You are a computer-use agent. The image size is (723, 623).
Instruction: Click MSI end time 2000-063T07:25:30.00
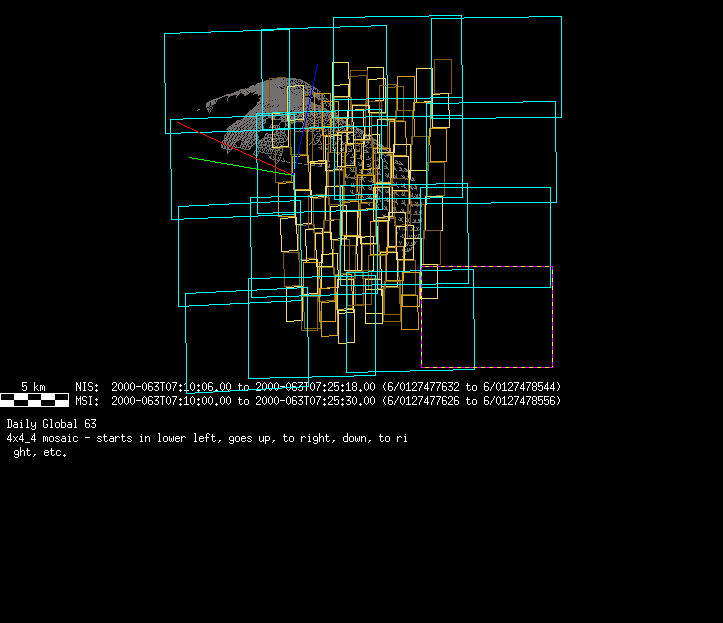coord(315,401)
